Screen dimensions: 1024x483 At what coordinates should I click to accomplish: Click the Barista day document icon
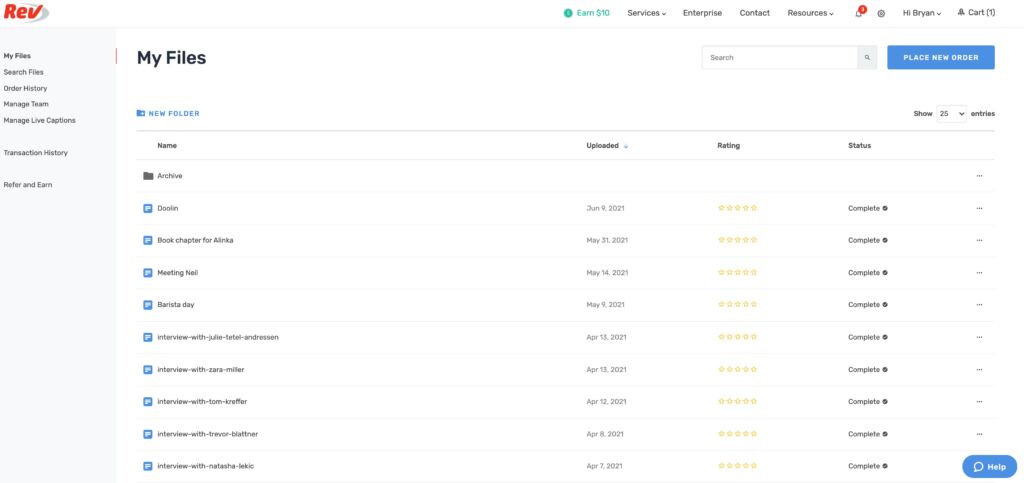coord(148,305)
